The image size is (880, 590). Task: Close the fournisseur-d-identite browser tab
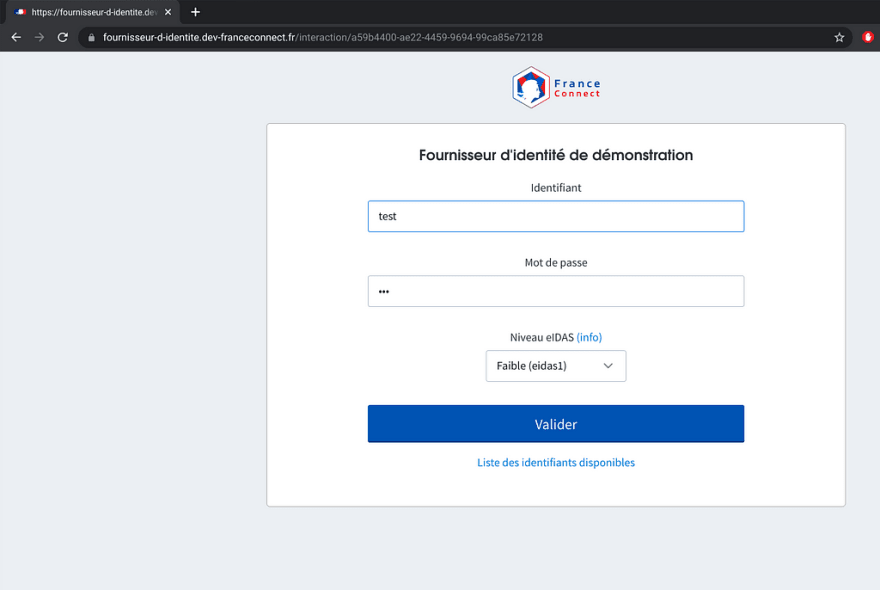[x=168, y=12]
